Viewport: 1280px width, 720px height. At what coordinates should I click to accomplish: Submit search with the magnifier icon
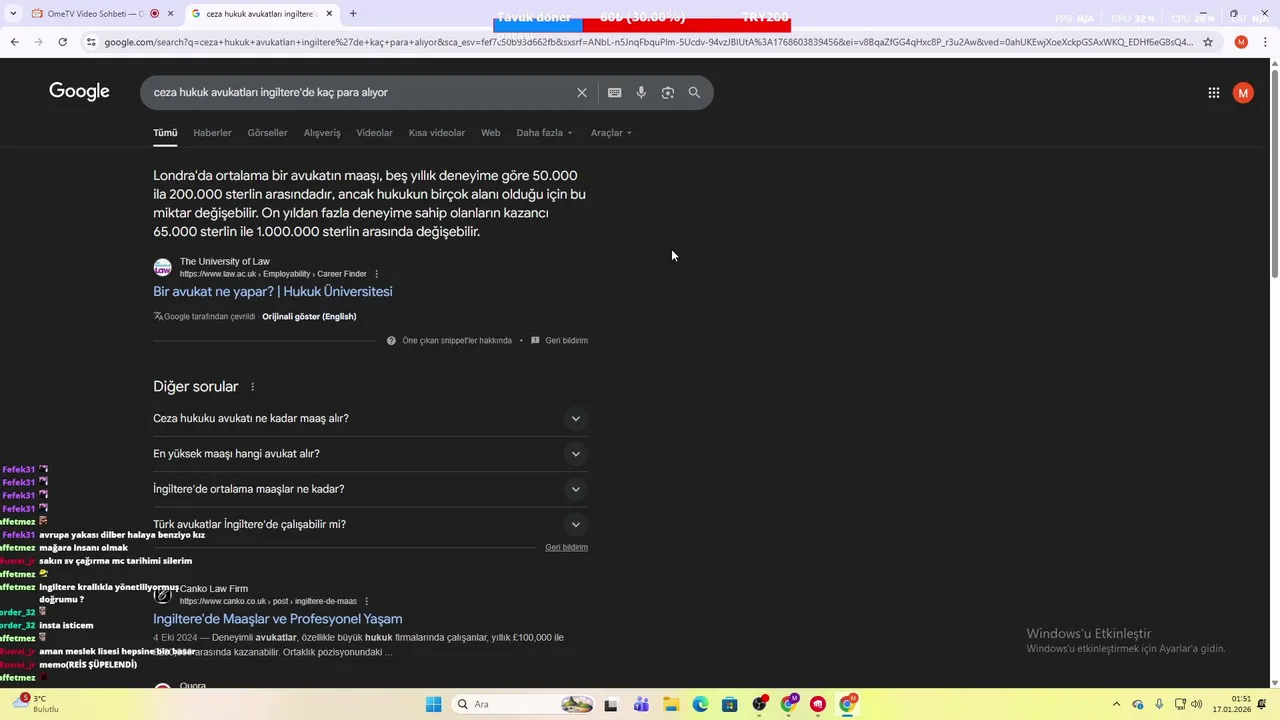click(x=694, y=92)
